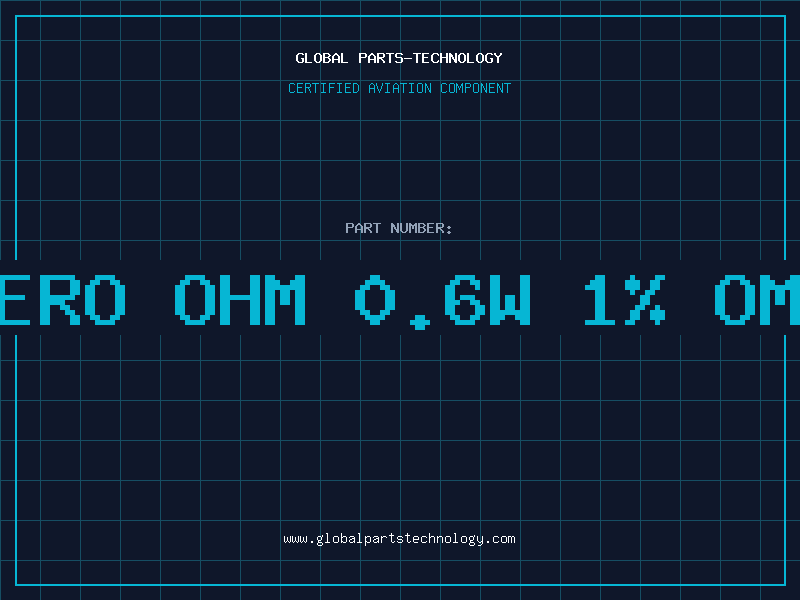
Task: Click the large '0.6W' value
Action: tap(443, 301)
